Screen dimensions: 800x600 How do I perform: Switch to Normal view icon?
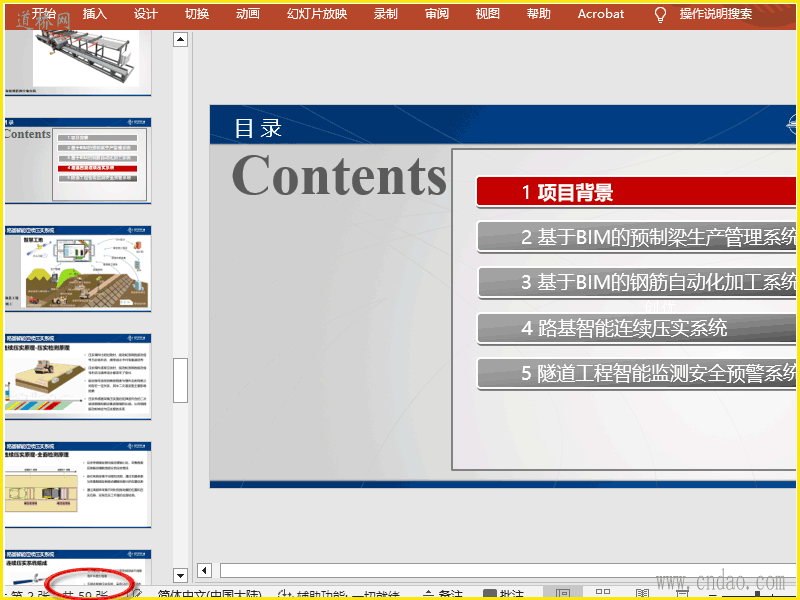tap(563, 594)
